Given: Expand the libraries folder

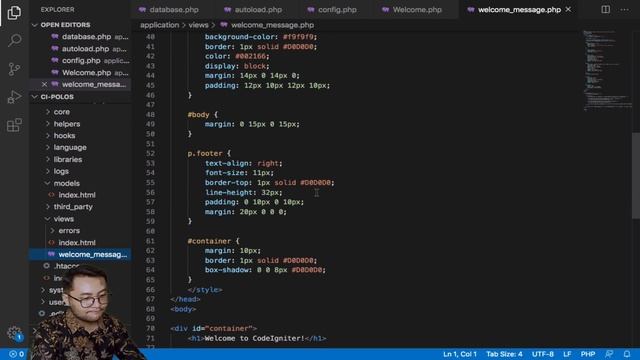Looking at the screenshot, I should coord(68,160).
